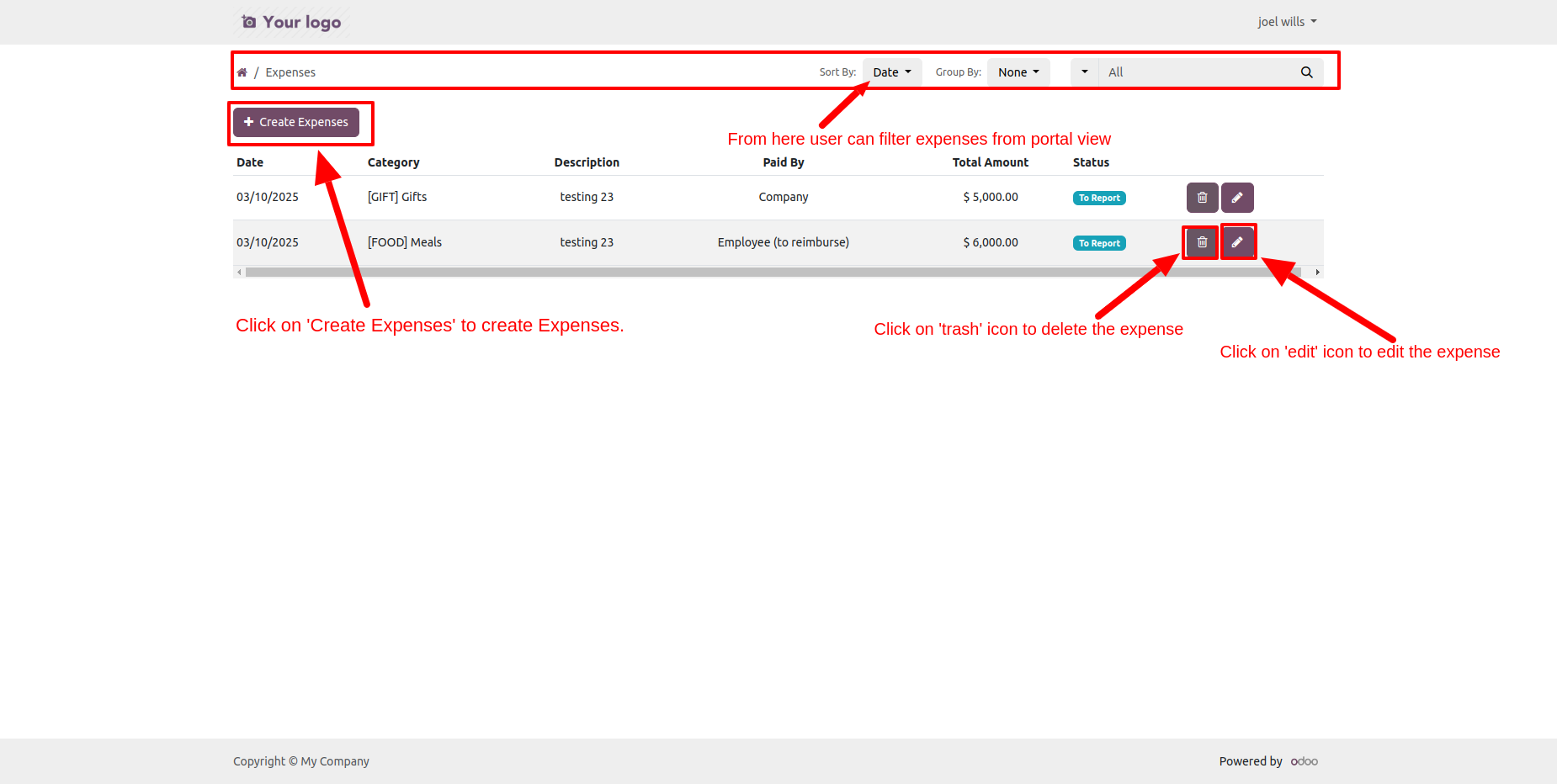Click the Create Expenses button
This screenshot has width=1557, height=784.
[x=296, y=122]
